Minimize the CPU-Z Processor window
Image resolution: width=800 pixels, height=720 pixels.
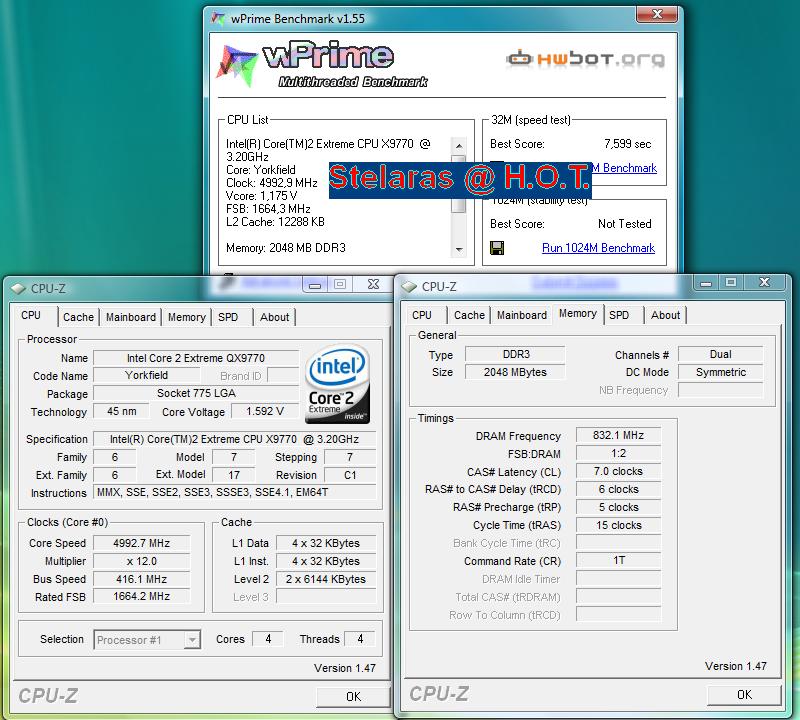[315, 284]
